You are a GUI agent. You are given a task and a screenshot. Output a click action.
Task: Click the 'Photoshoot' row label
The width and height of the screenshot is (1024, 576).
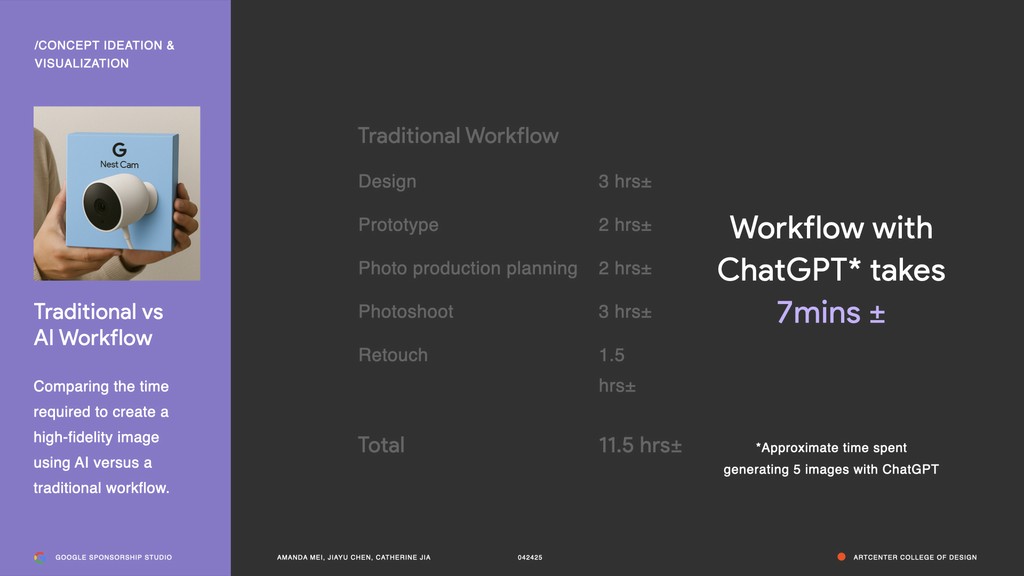click(406, 312)
